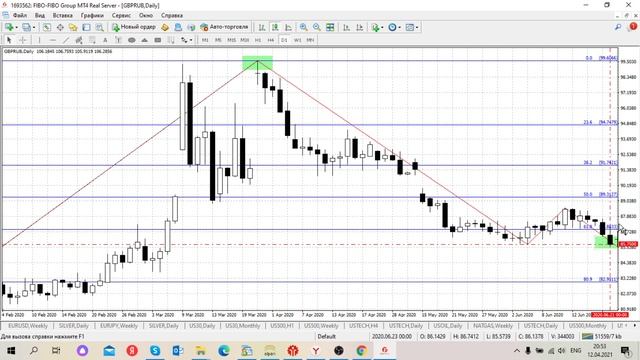The image size is (640, 360).
Task: Expand the Periods dropdown arrow
Action: (400, 27)
